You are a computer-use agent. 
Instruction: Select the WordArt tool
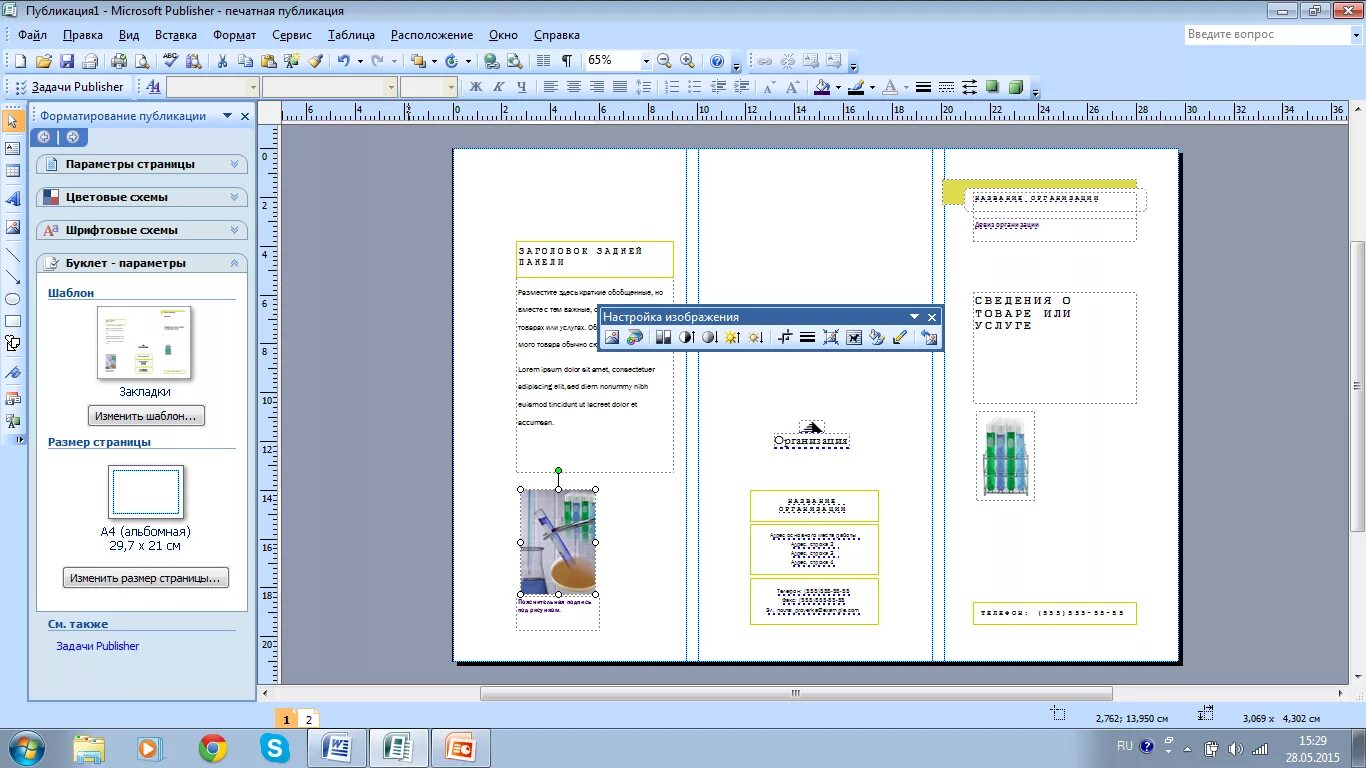(x=13, y=199)
